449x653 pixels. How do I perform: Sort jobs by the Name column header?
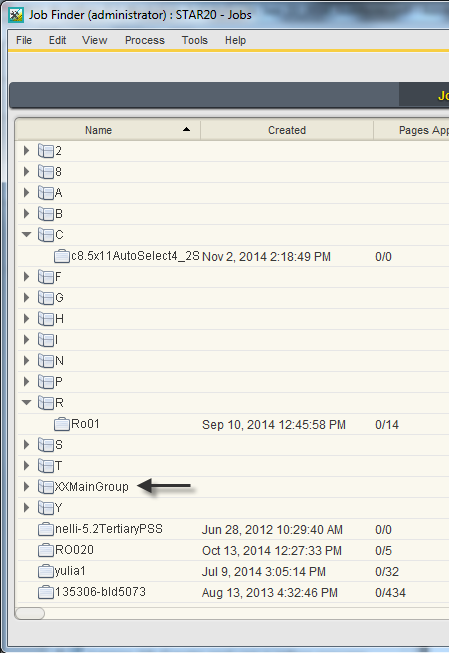coord(108,130)
